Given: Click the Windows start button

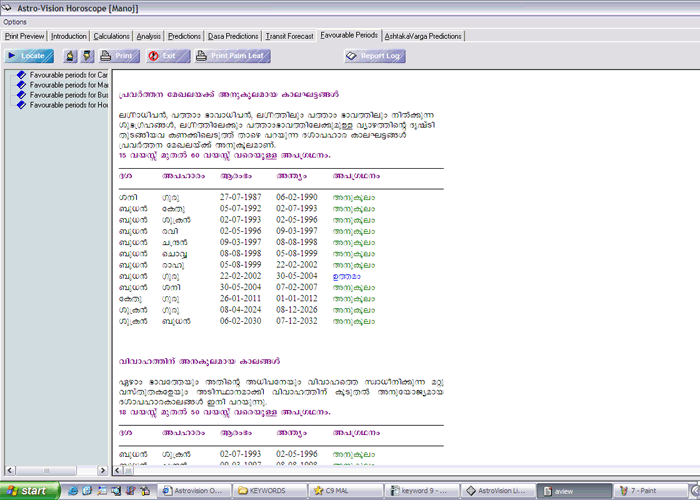Looking at the screenshot, I should coord(29,491).
